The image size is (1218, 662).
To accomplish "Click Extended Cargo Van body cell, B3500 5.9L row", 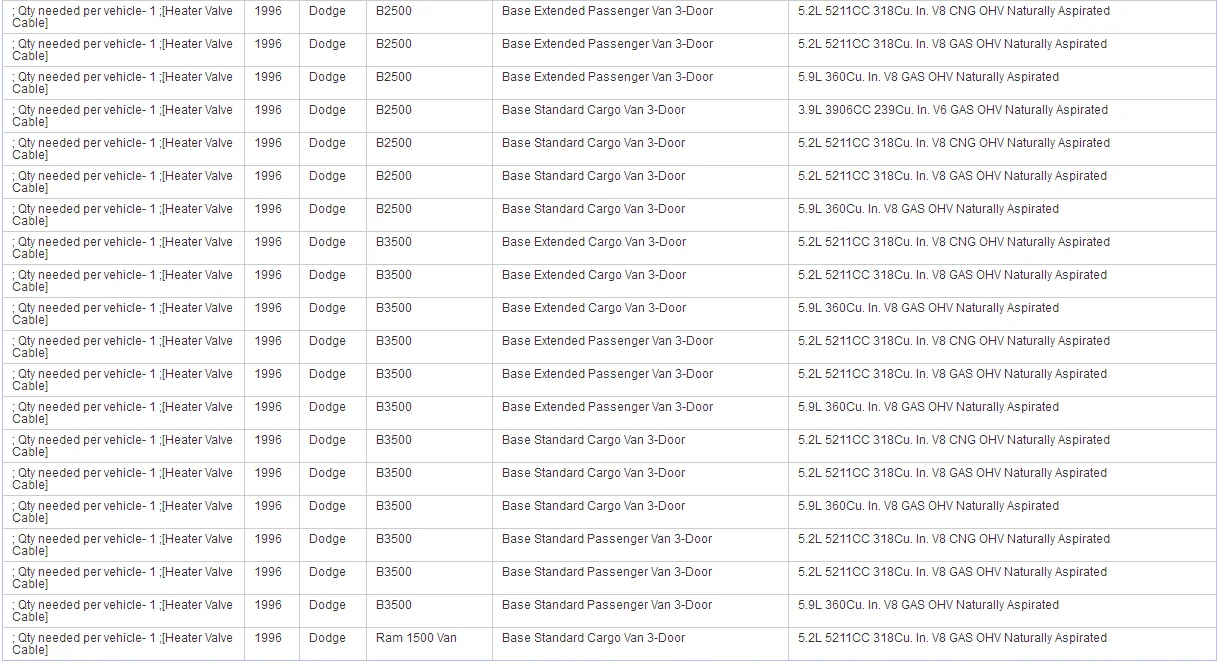I will coord(640,314).
